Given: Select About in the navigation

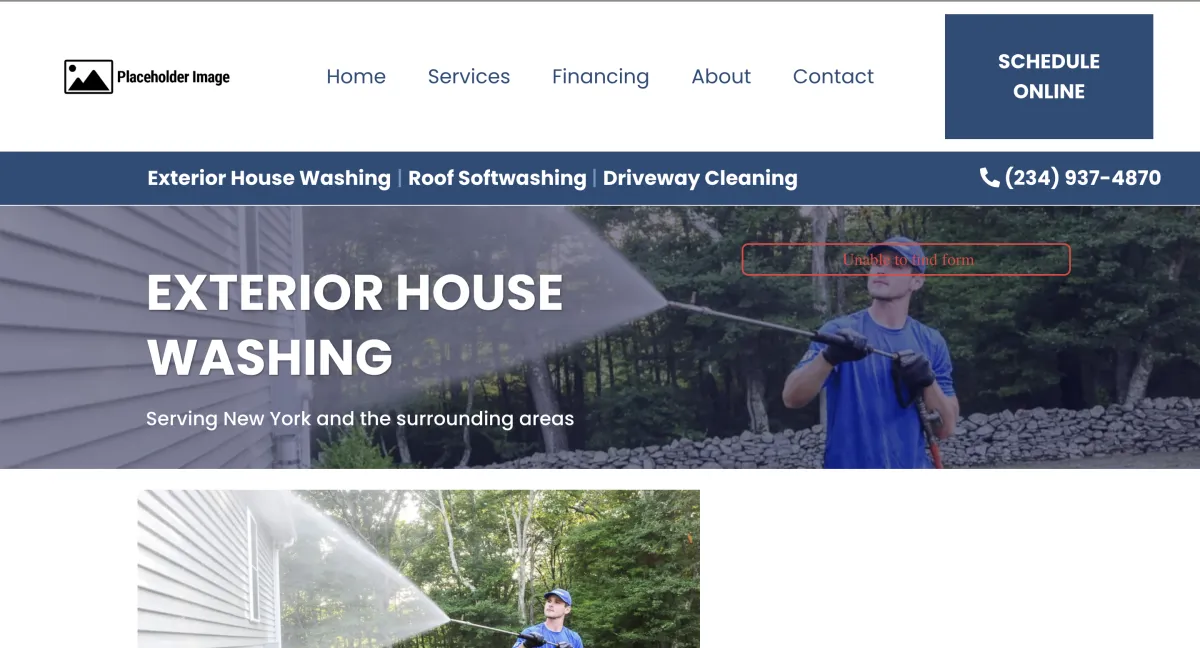Looking at the screenshot, I should click(x=721, y=76).
